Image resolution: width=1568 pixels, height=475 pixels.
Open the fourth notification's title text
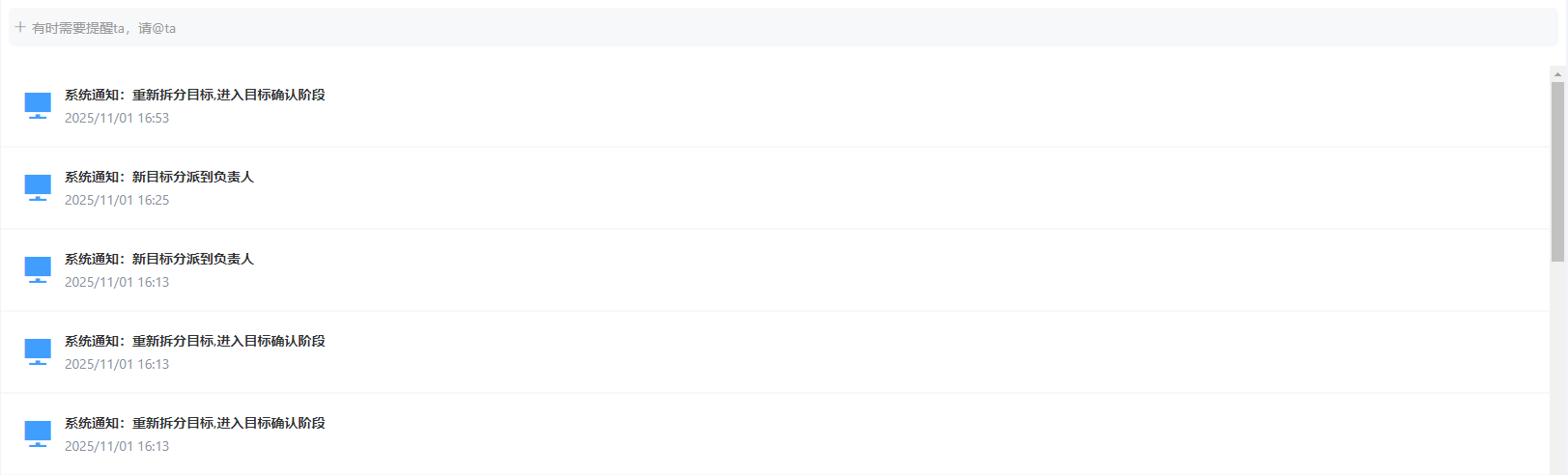point(194,341)
